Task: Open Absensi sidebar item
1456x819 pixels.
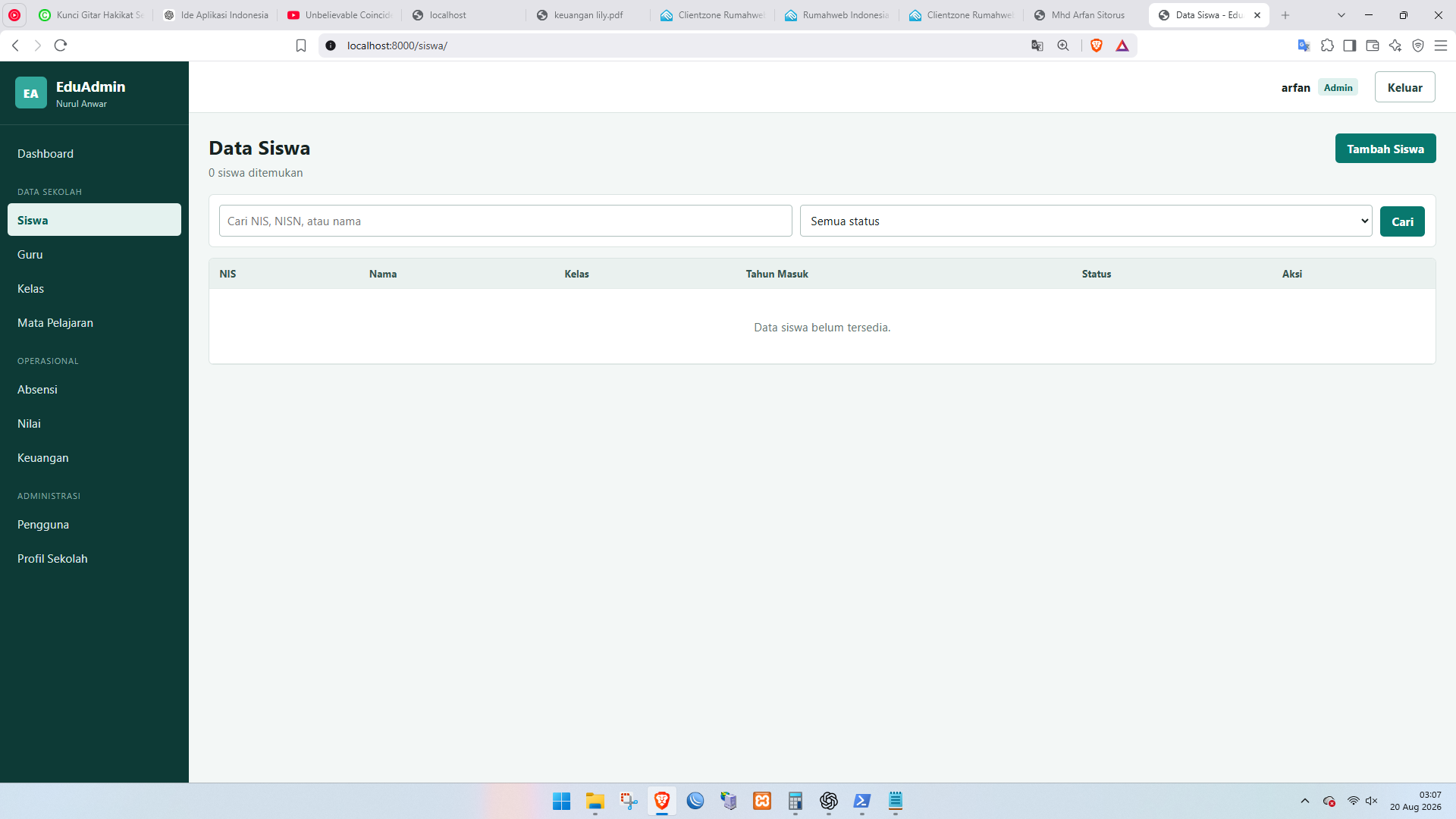Action: tap(94, 390)
